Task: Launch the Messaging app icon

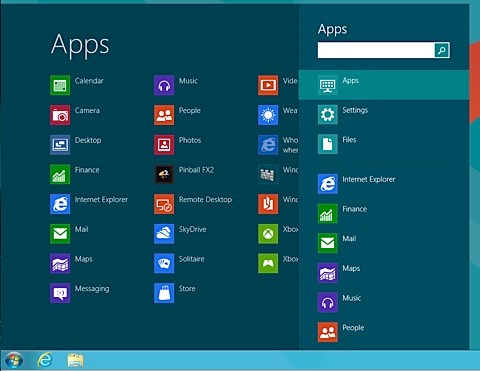Action: [60, 293]
